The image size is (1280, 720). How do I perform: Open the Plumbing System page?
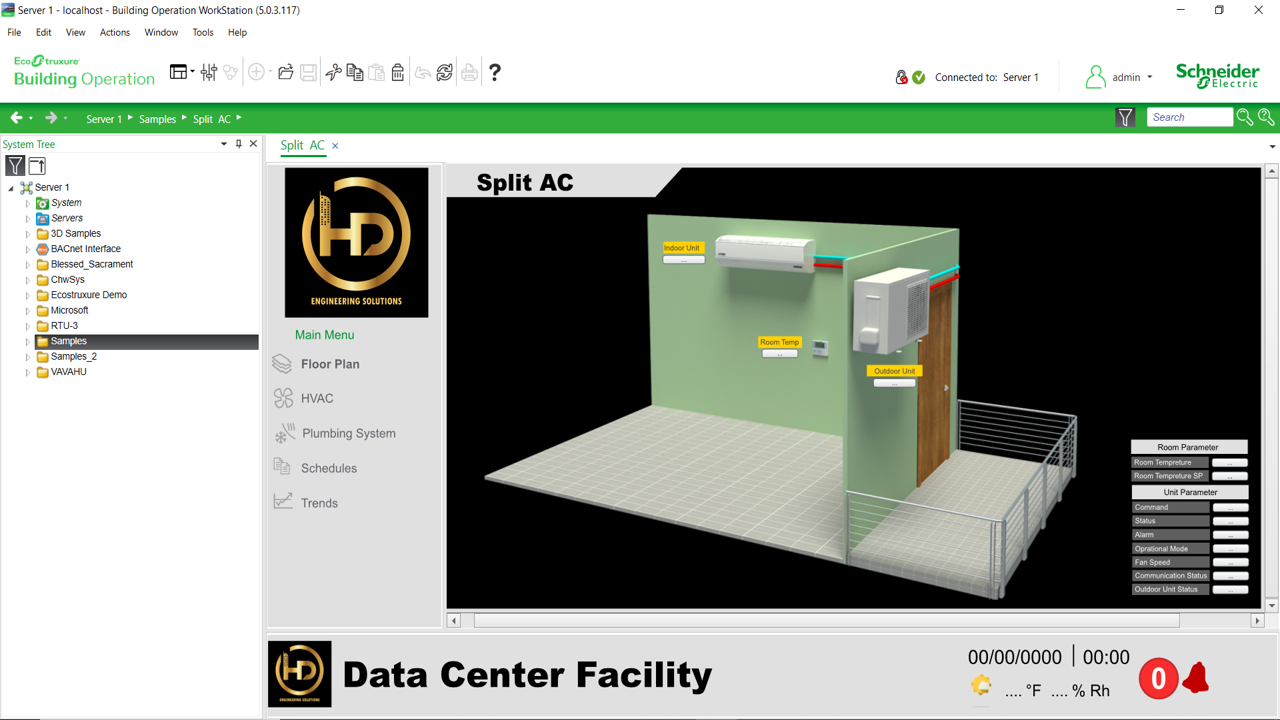tap(348, 433)
